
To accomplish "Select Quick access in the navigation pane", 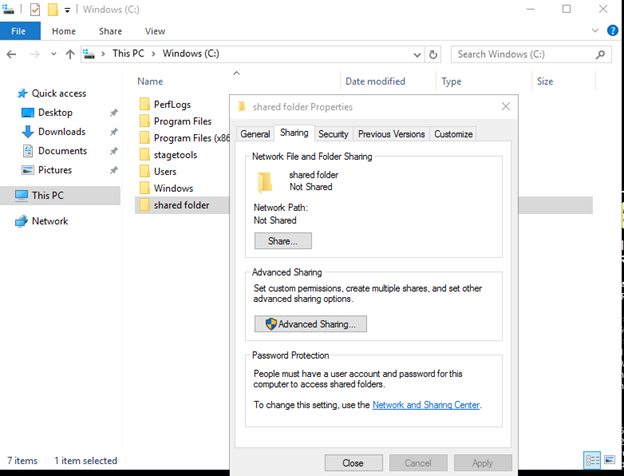I will click(x=58, y=94).
